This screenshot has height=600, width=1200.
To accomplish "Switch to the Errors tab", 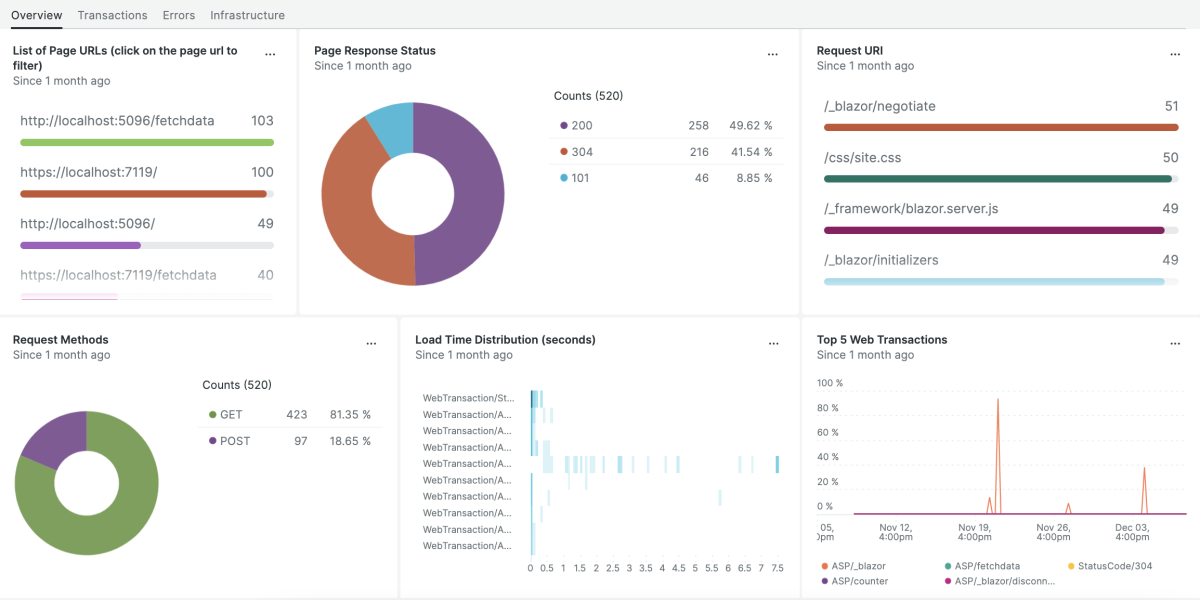I will pos(179,15).
